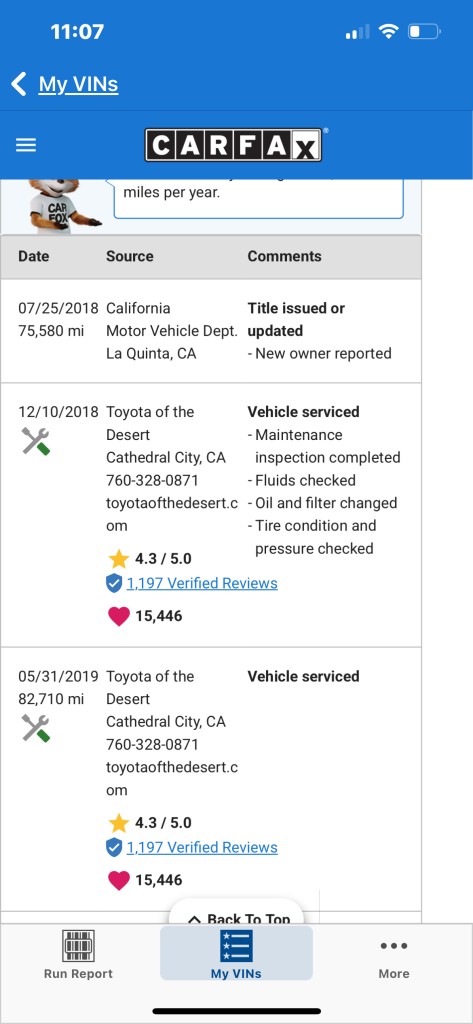Image resolution: width=473 pixels, height=1024 pixels.
Task: Tap the wrench icon under 12/10/2018
Action: click(x=35, y=442)
